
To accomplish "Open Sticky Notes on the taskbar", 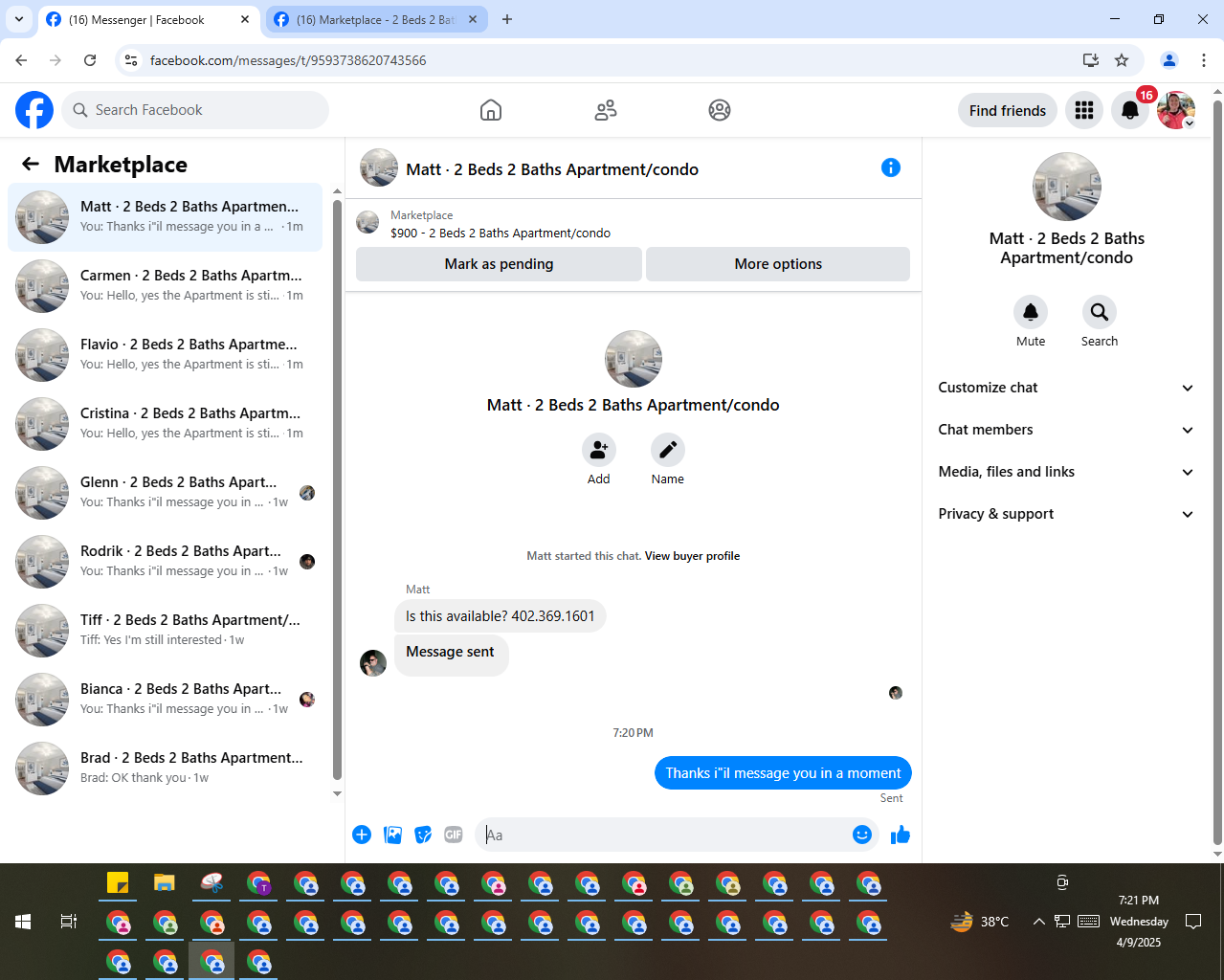I will (x=118, y=883).
